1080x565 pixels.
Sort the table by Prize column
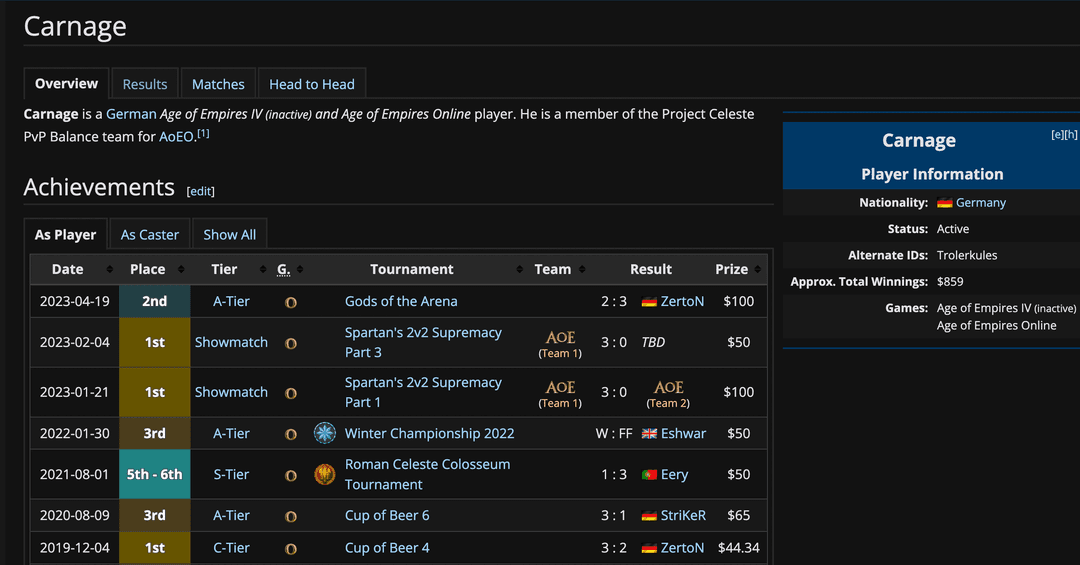(758, 269)
